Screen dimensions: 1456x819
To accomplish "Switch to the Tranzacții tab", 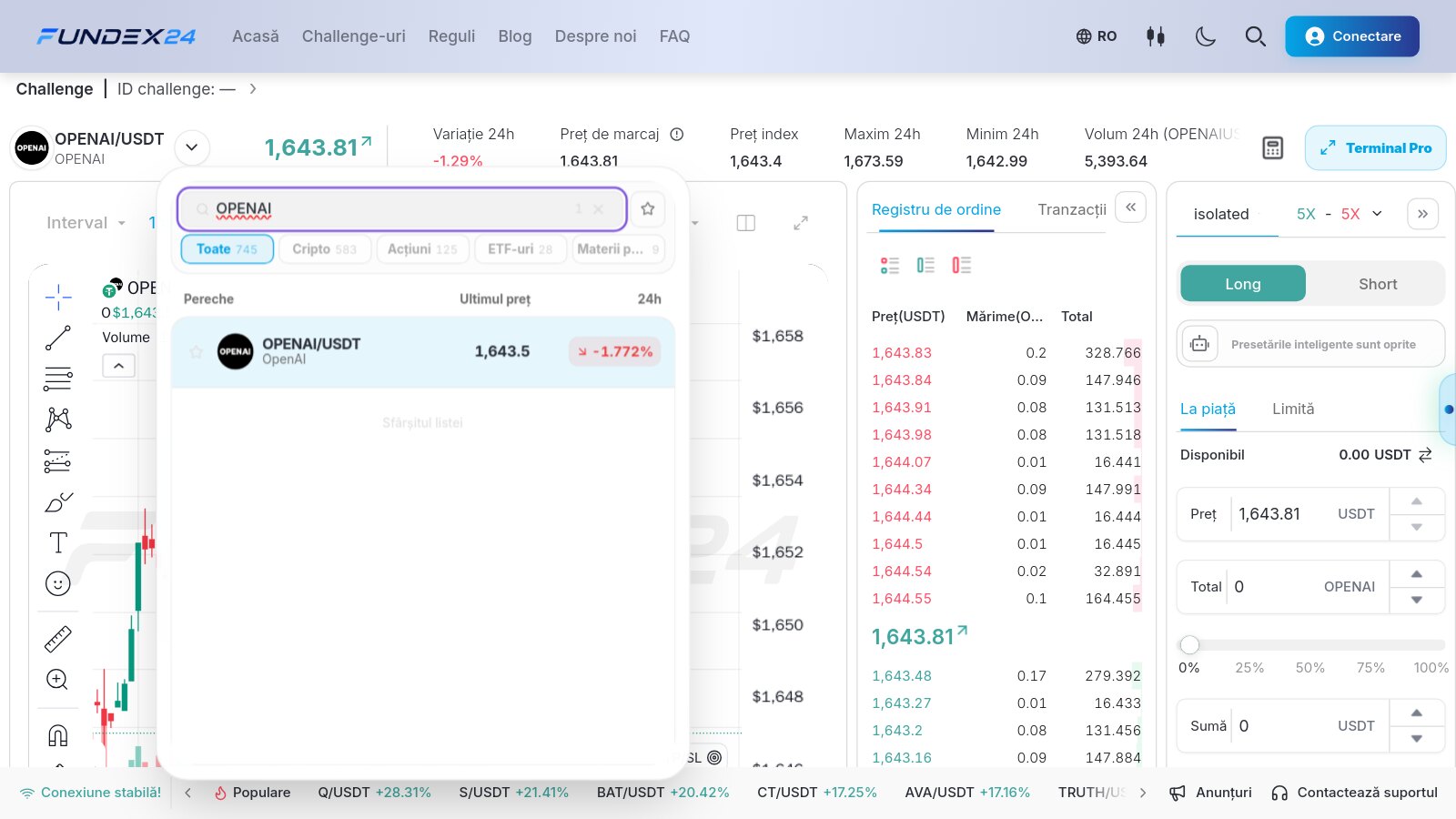I will click(1072, 209).
